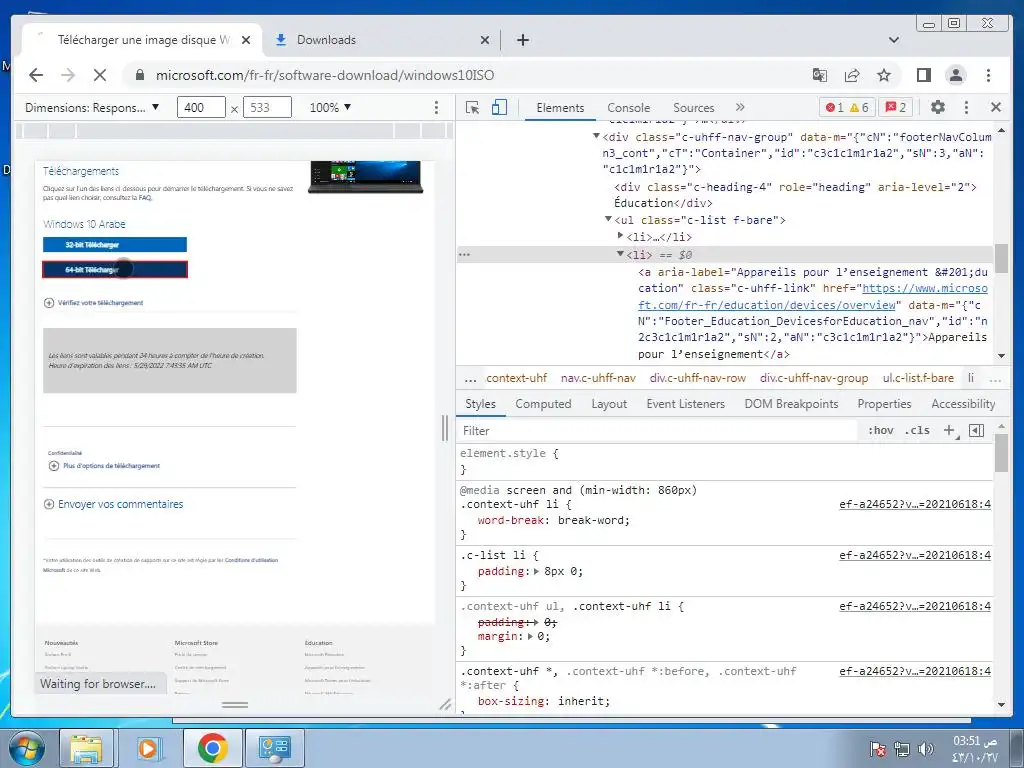Open the education devices overview href link

coord(813,296)
